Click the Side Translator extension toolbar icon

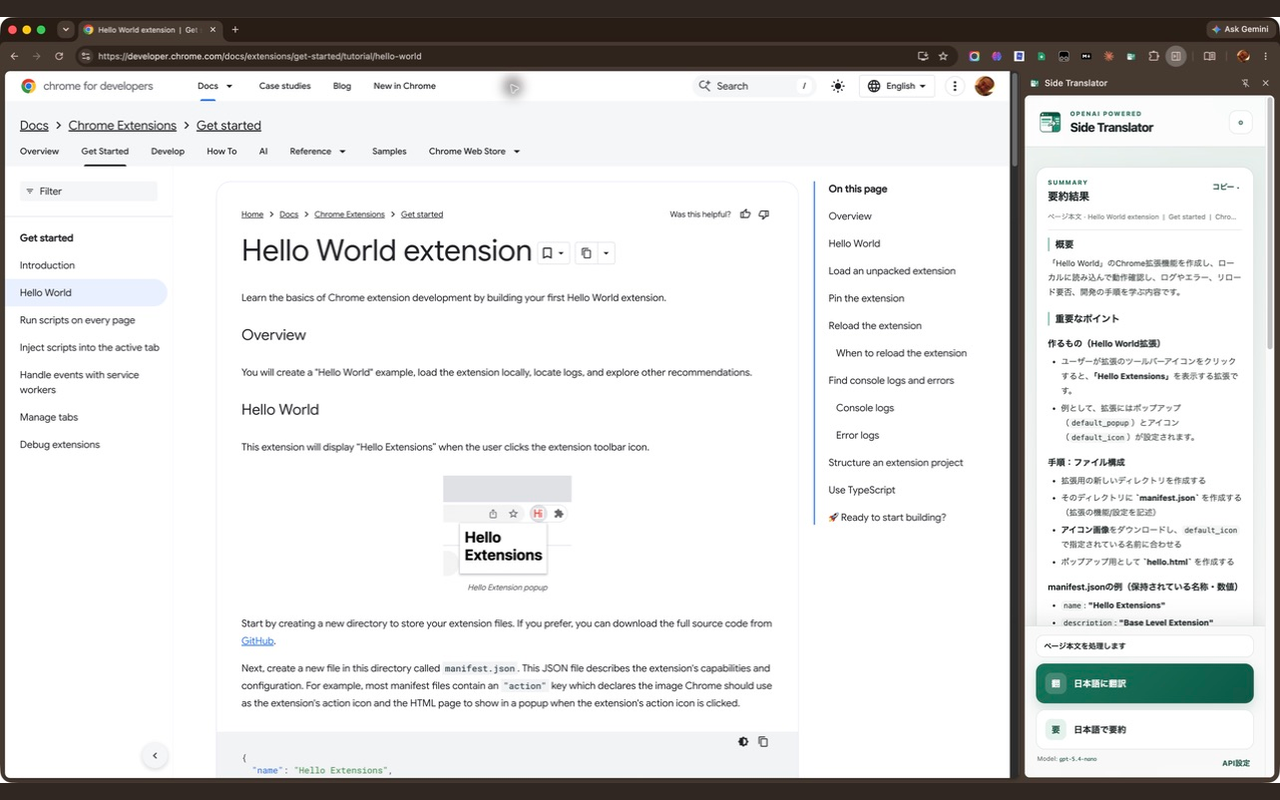[x=1132, y=56]
